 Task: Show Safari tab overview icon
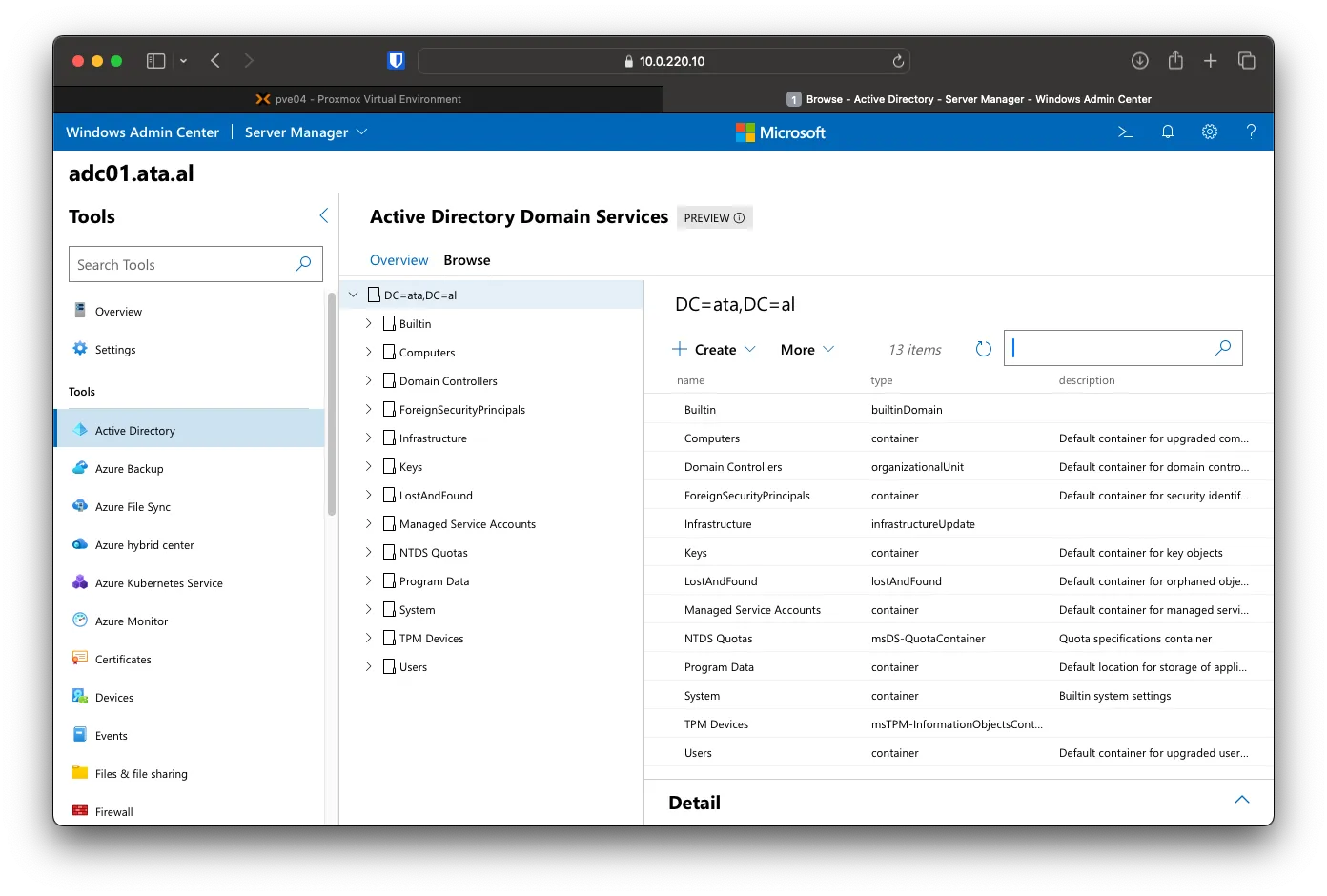pos(1247,61)
